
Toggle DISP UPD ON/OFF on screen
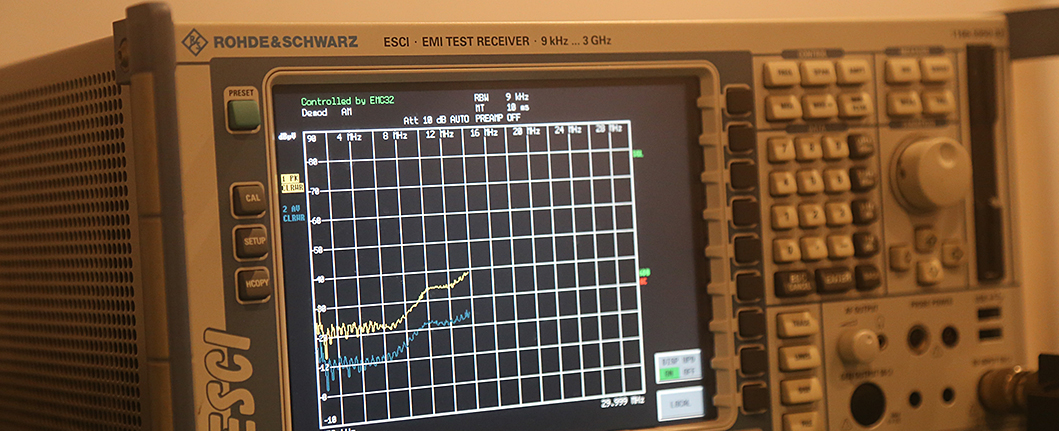pos(678,365)
